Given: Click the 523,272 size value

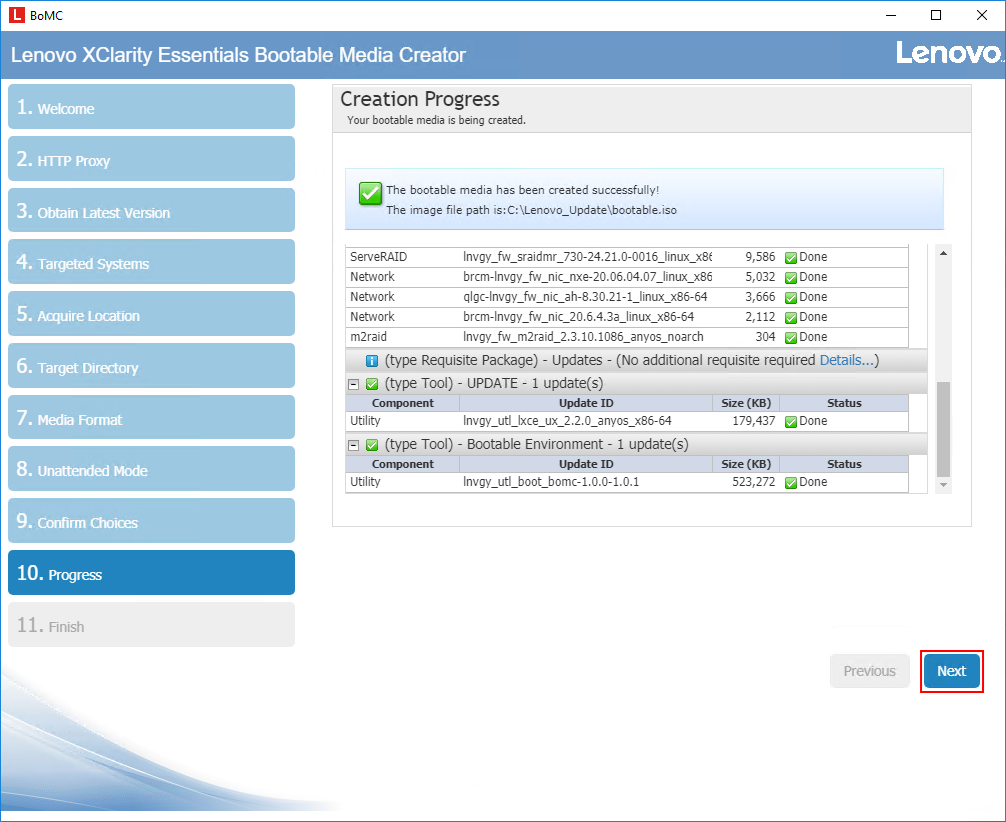Looking at the screenshot, I should (753, 482).
